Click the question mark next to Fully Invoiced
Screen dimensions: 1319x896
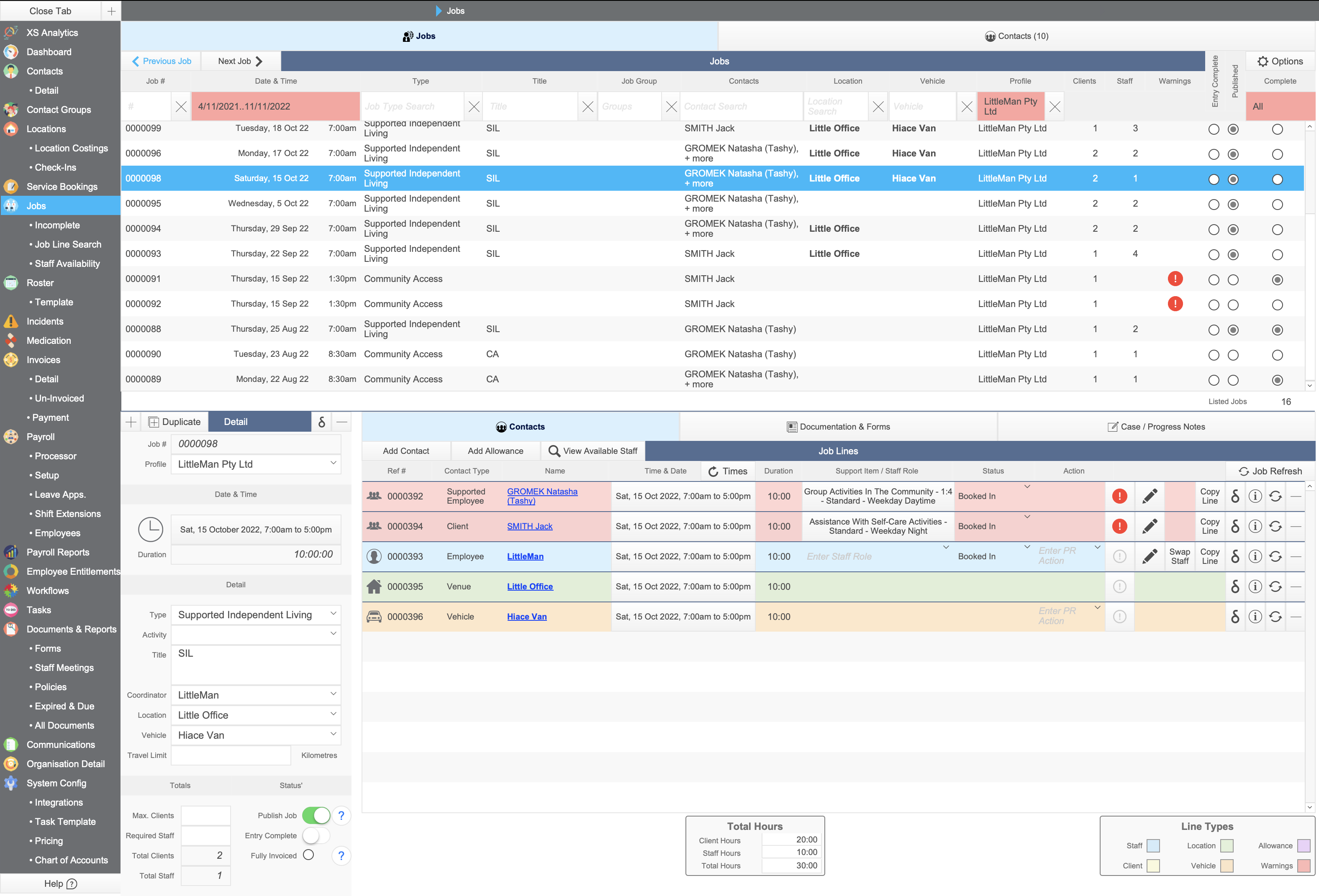pyautogui.click(x=341, y=856)
